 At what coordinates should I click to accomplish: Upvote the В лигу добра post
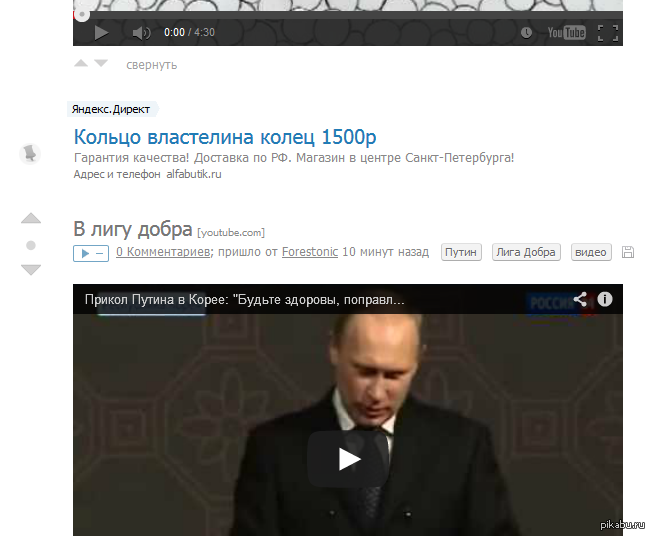pyautogui.click(x=31, y=218)
